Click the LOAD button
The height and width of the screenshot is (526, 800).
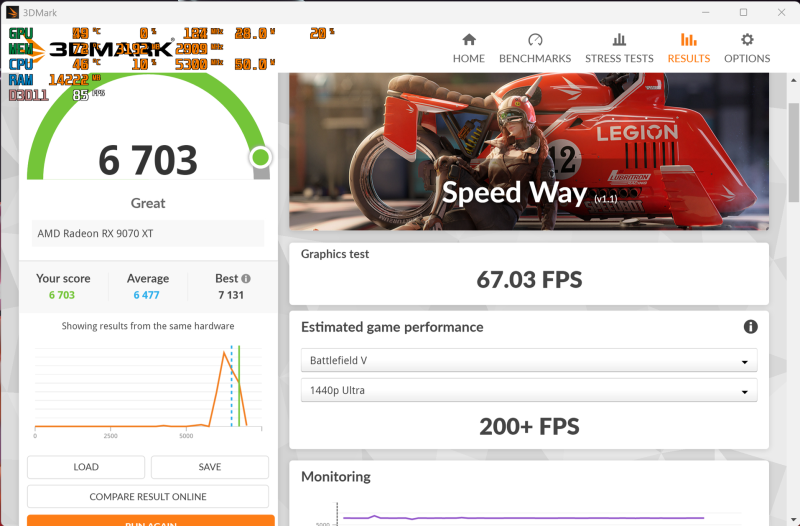pyautogui.click(x=86, y=467)
